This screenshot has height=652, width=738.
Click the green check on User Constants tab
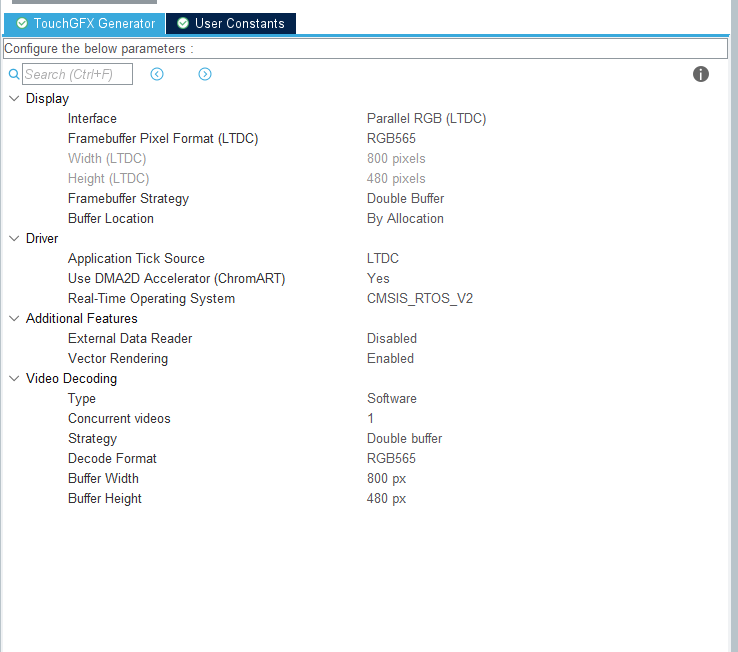(x=183, y=23)
